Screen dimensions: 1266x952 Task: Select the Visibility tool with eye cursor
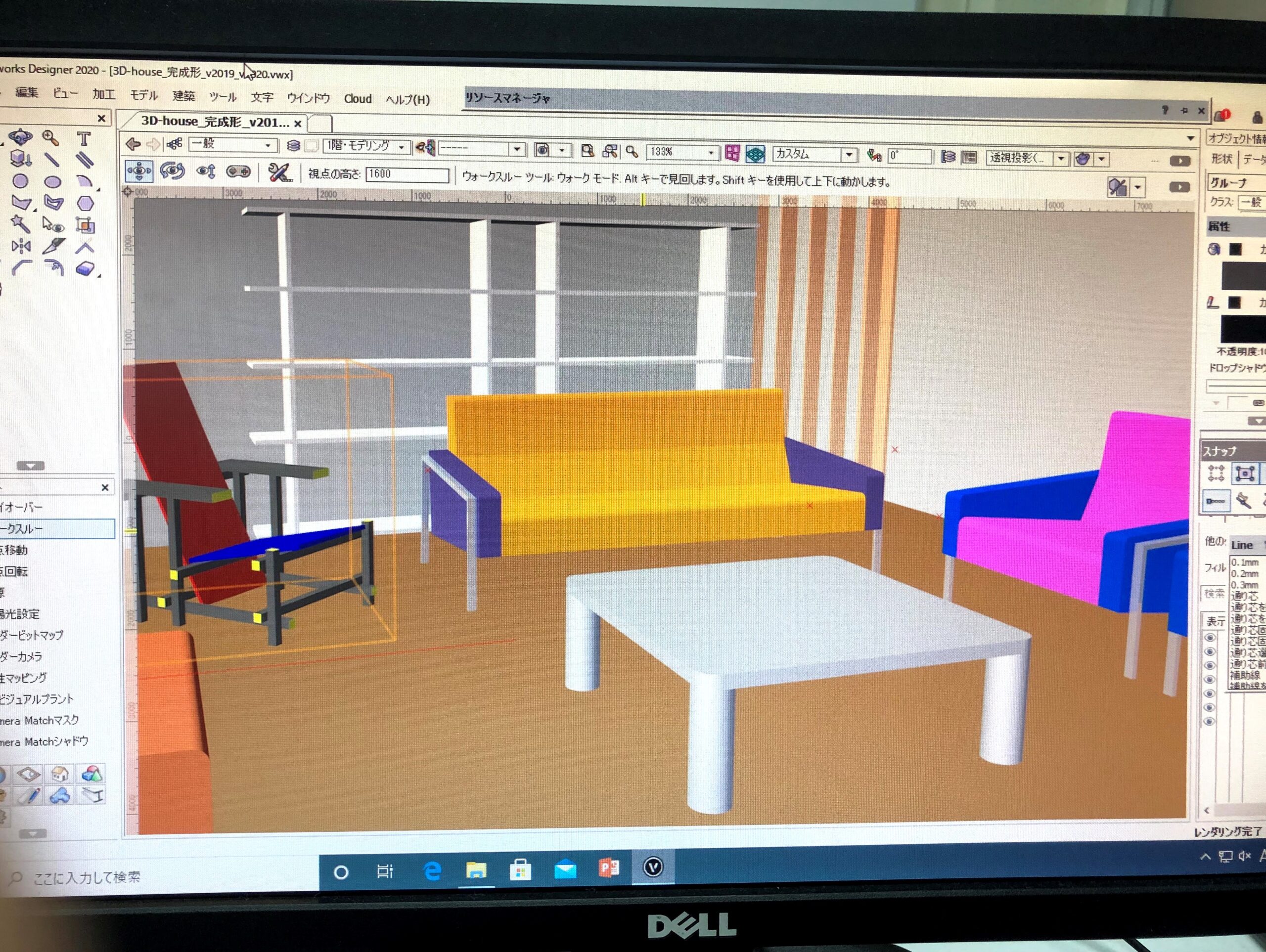tap(53, 225)
